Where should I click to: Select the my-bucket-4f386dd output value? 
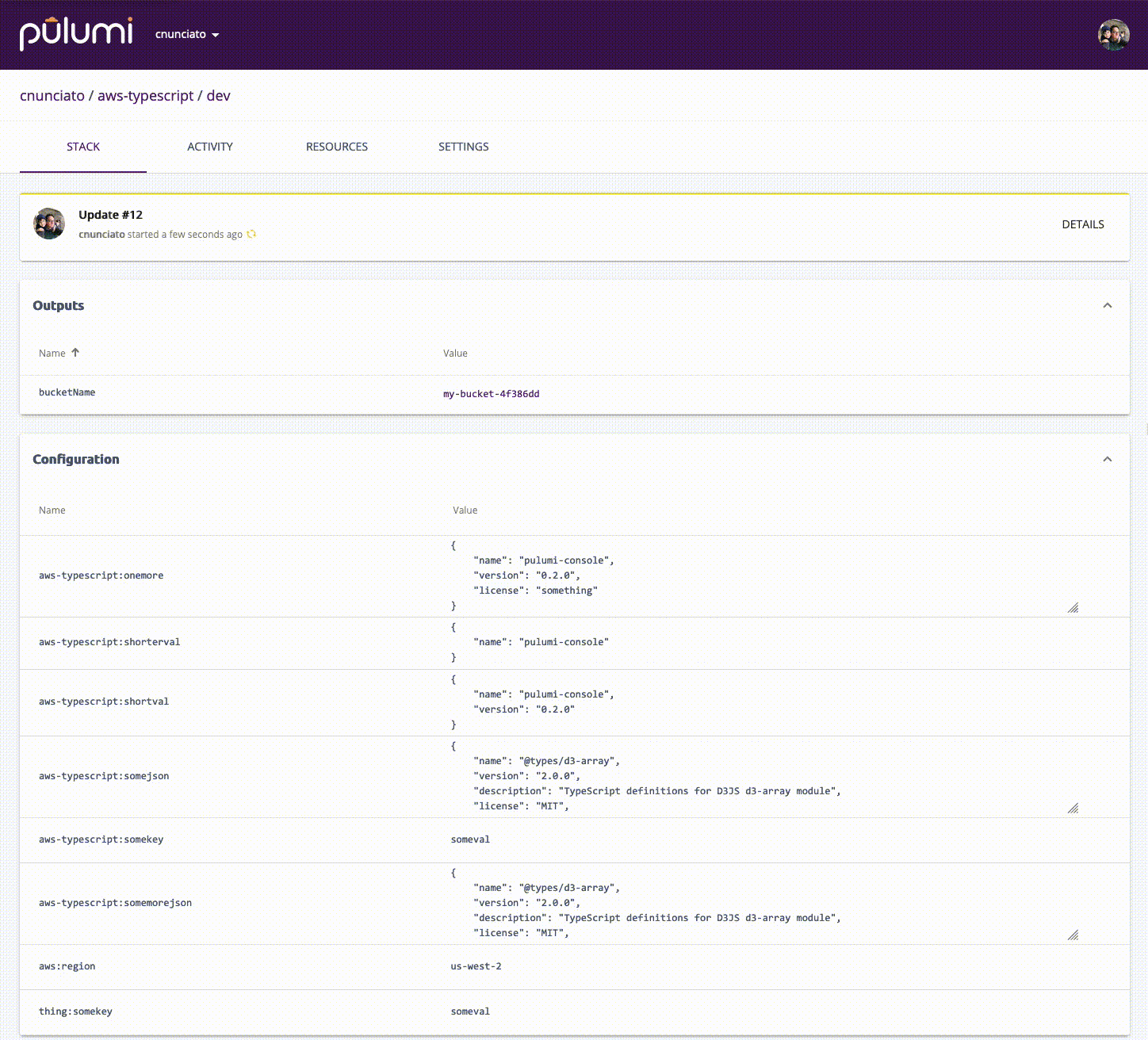point(491,393)
